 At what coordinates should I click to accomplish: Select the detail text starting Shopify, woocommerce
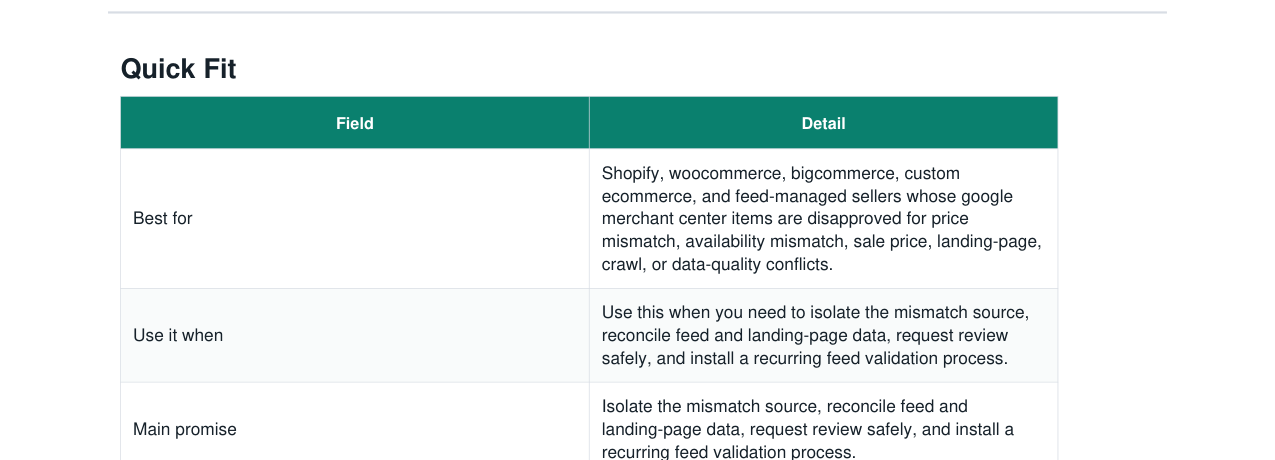822,219
